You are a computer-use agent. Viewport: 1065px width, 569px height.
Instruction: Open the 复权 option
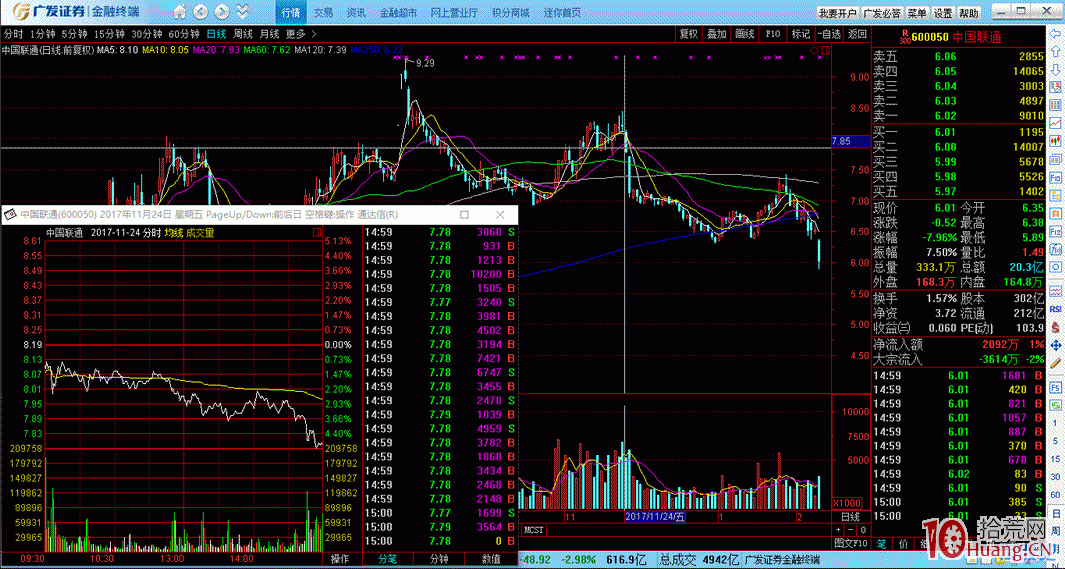point(689,33)
